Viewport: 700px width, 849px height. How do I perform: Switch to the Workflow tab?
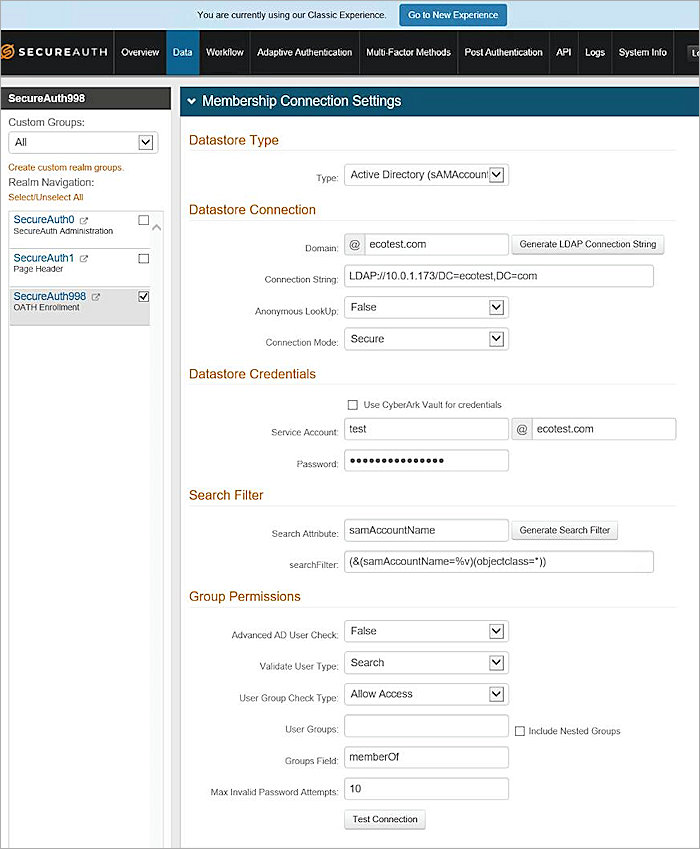coord(224,54)
